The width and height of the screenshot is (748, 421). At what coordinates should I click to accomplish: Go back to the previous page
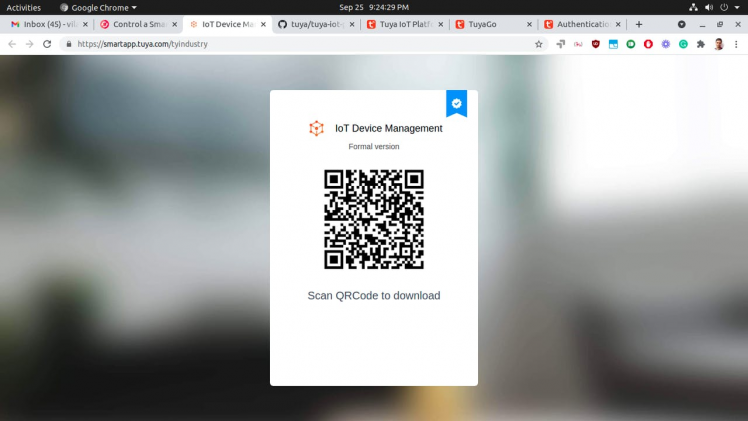coord(12,44)
